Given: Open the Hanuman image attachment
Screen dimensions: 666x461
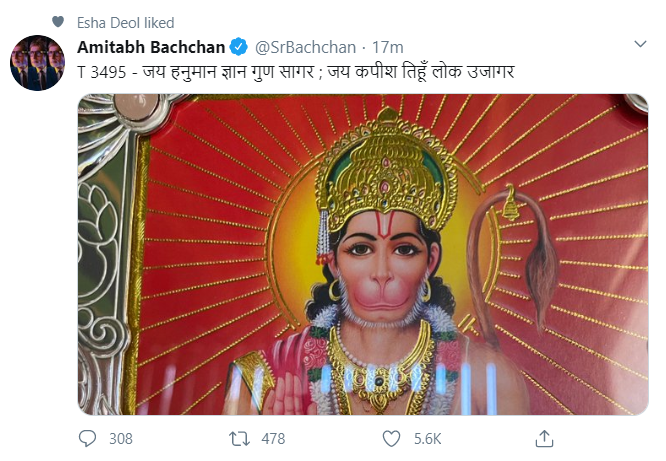Looking at the screenshot, I should 362,254.
